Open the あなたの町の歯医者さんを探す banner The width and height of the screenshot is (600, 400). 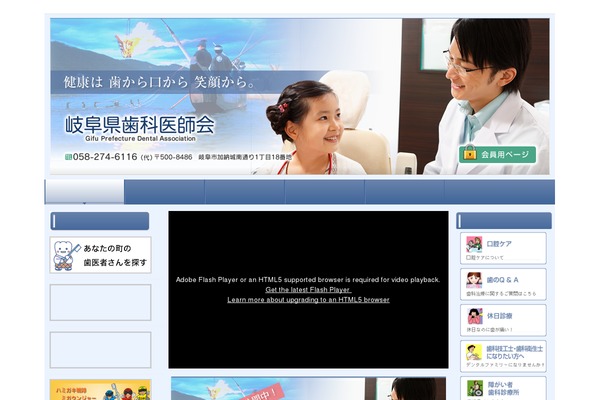point(100,255)
